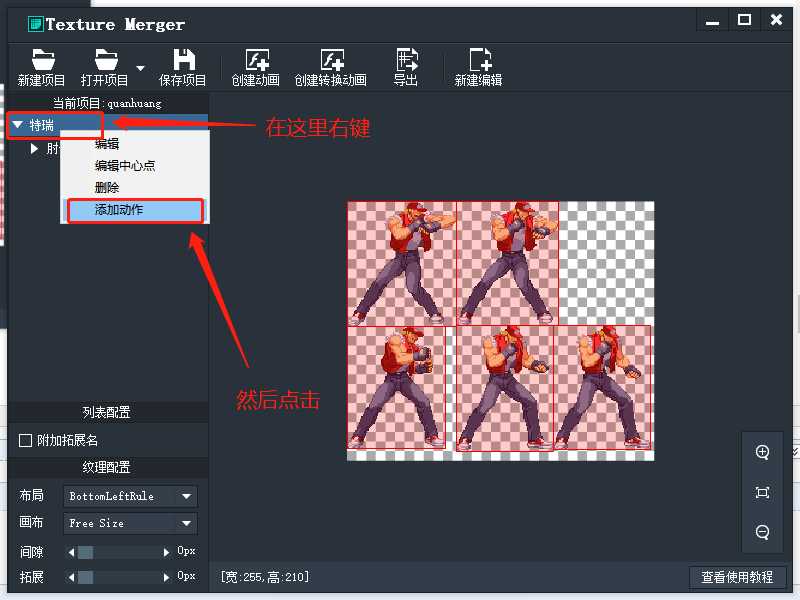The image size is (800, 600).
Task: Fit the canvas to view icon
Action: [762, 492]
